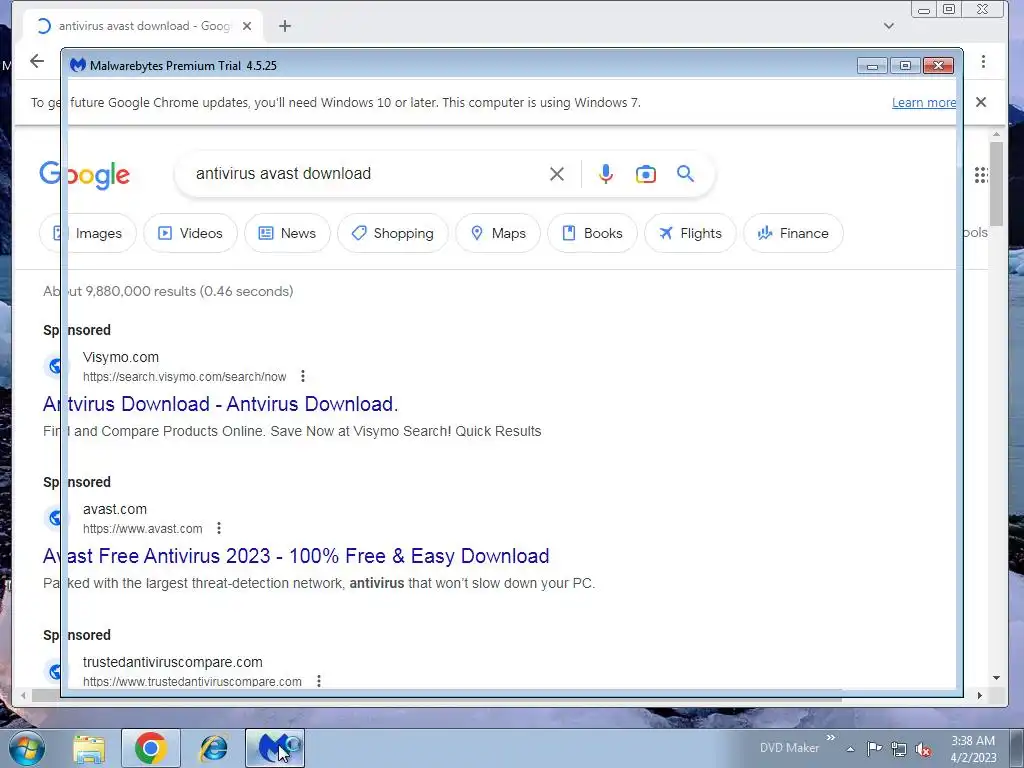Close the antivirus avast download tab

coord(247,26)
